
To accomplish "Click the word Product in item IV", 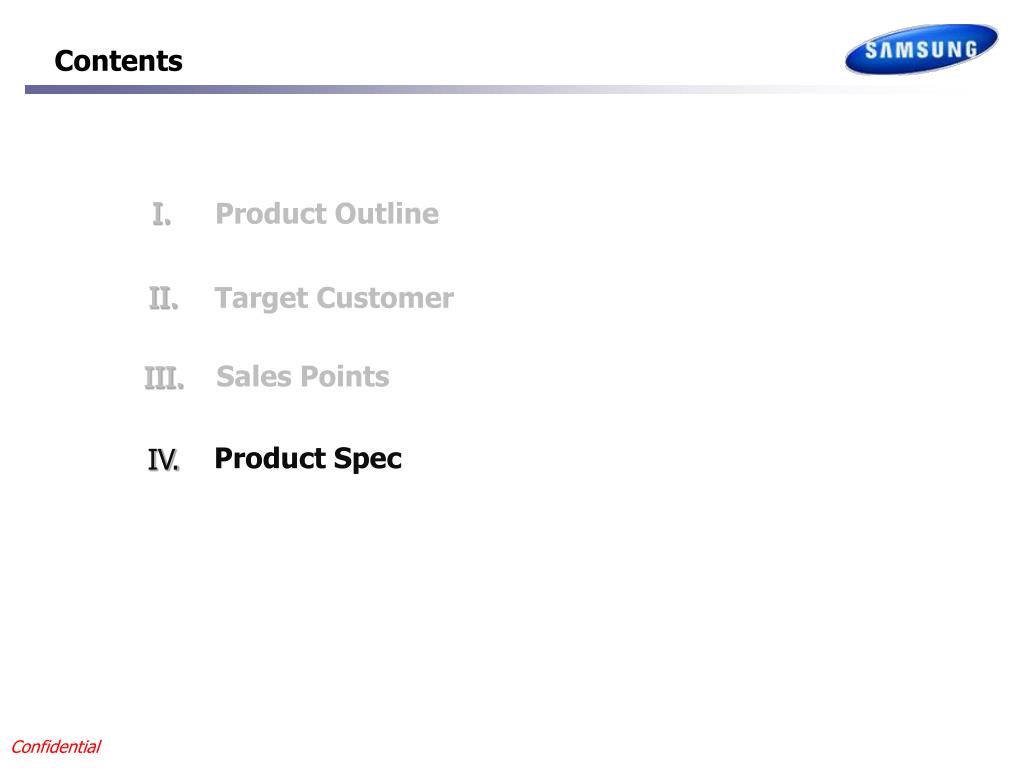I will (270, 458).
